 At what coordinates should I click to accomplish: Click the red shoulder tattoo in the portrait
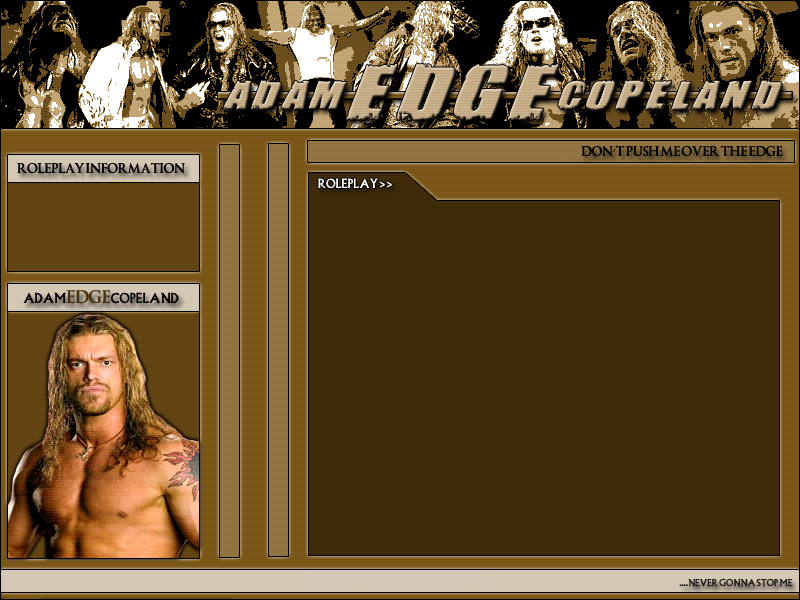[183, 469]
